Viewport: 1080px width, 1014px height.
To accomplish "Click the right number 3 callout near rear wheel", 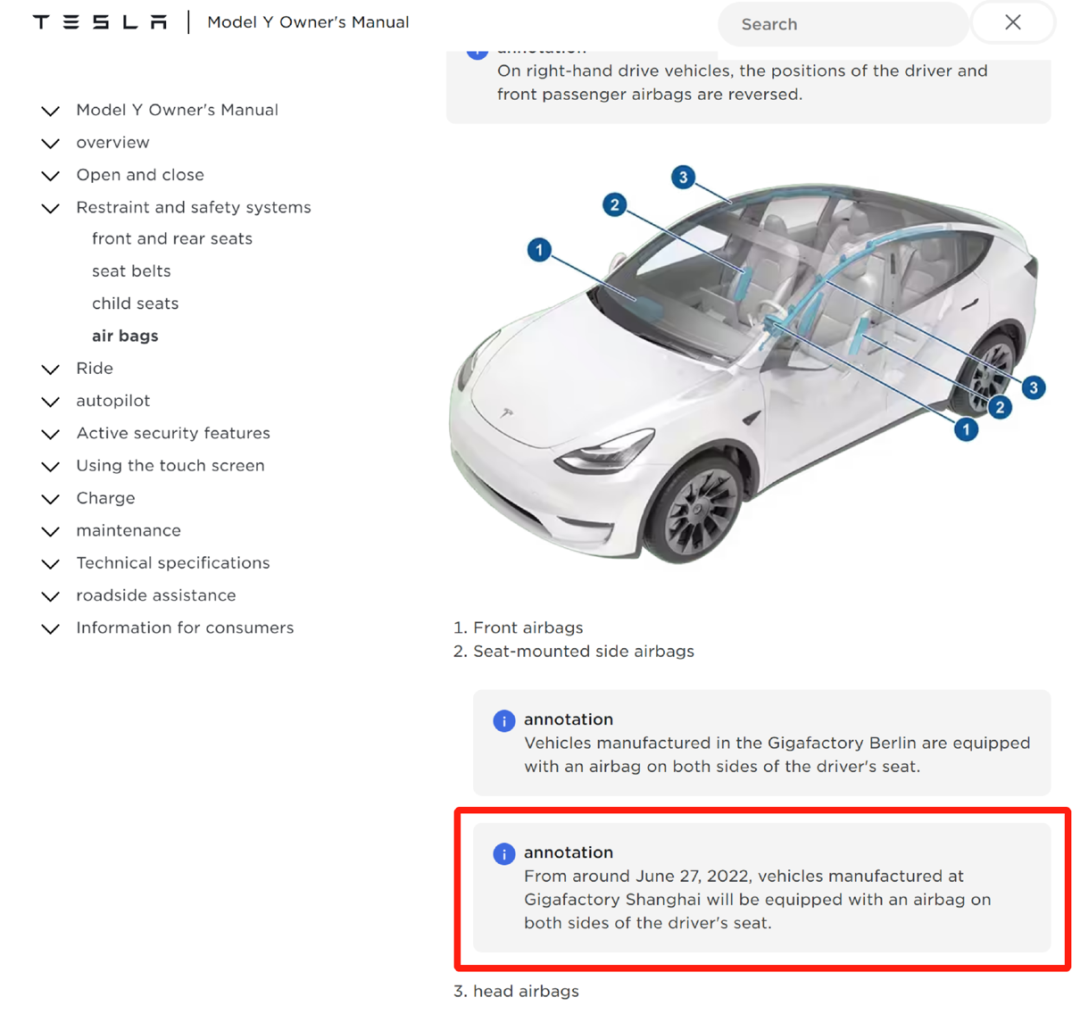I will pyautogui.click(x=1033, y=387).
